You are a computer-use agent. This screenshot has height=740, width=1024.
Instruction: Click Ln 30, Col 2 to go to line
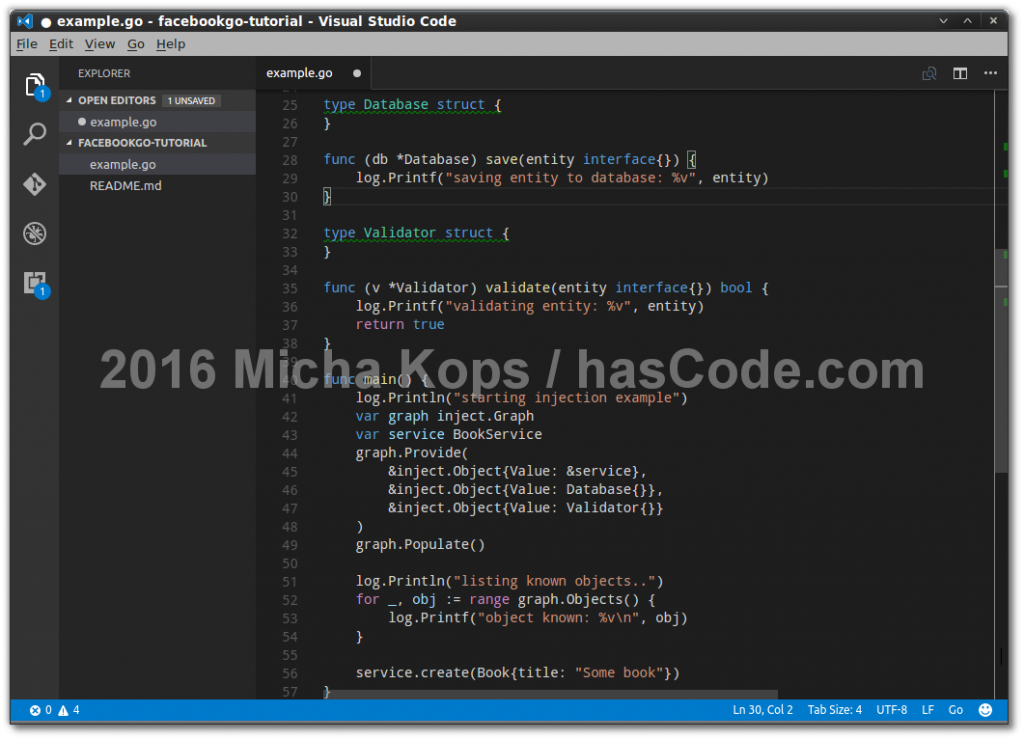(x=762, y=710)
